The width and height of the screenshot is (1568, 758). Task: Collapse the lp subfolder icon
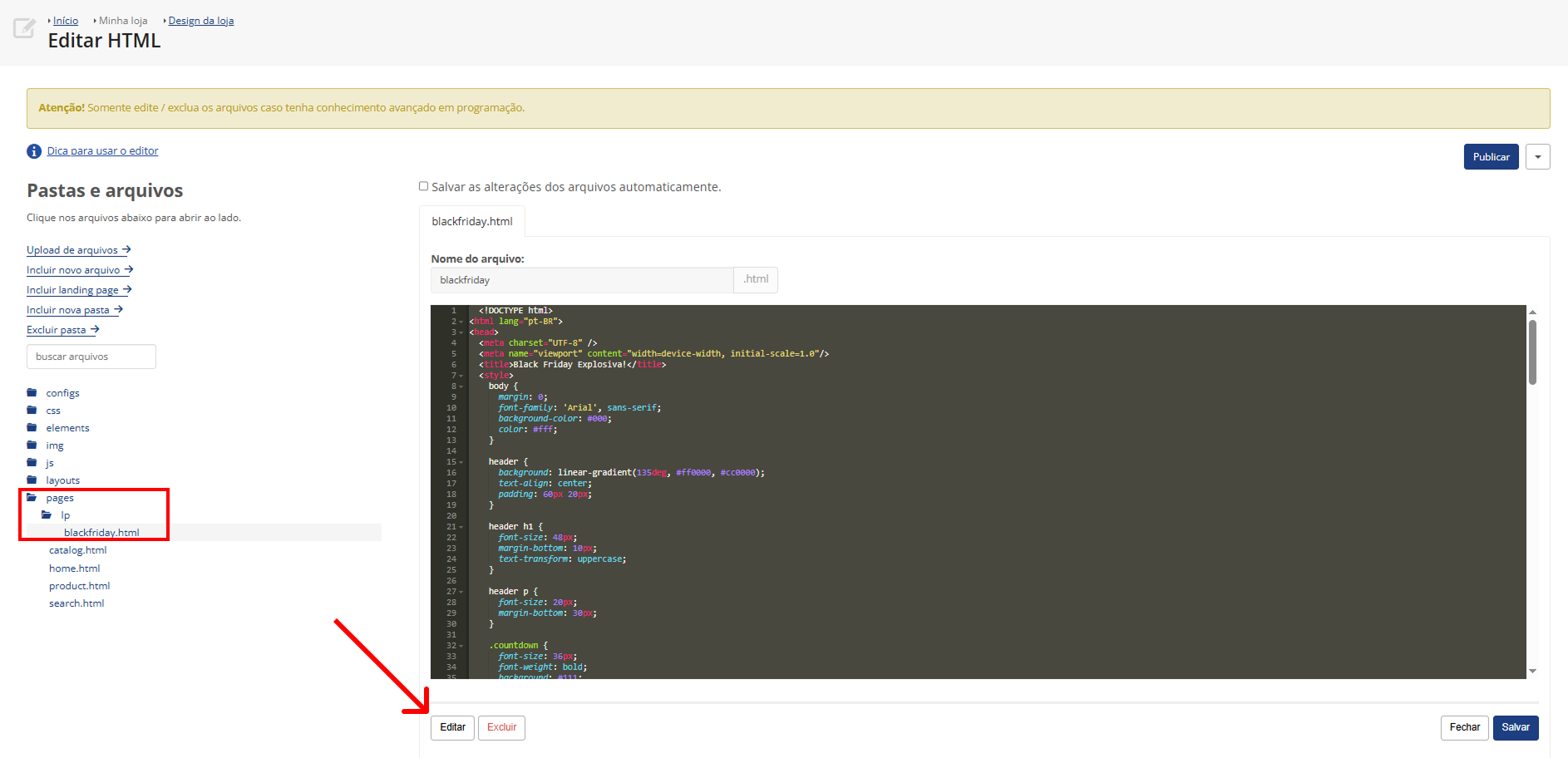47,514
